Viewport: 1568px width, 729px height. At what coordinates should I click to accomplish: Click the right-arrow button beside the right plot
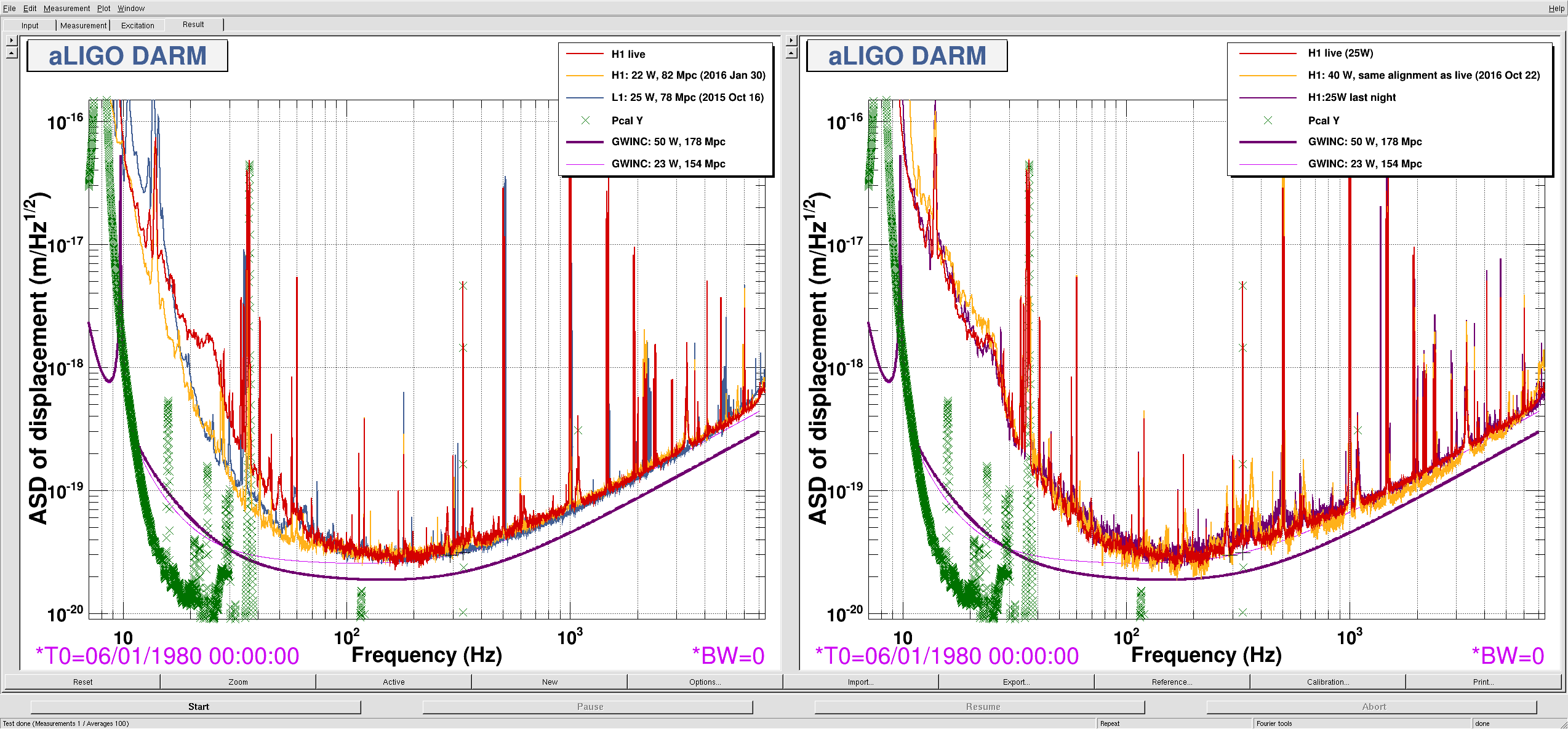791,40
